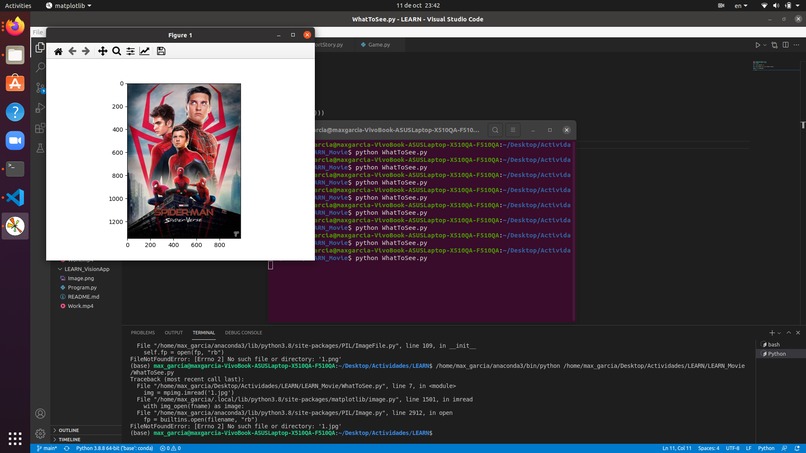Open Run and Debug in activity bar
This screenshot has height=453, width=806.
coord(40,108)
